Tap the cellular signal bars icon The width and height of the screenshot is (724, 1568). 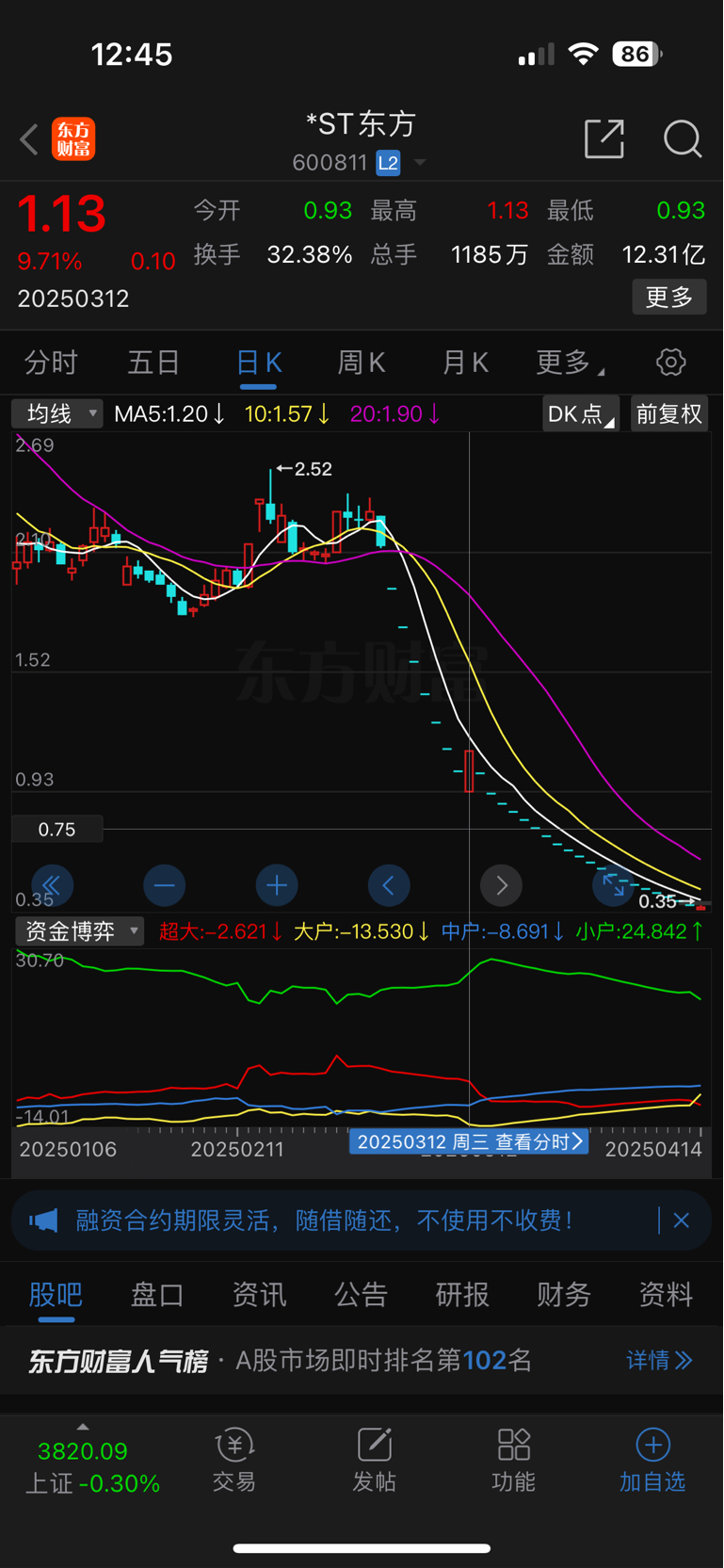[536, 55]
